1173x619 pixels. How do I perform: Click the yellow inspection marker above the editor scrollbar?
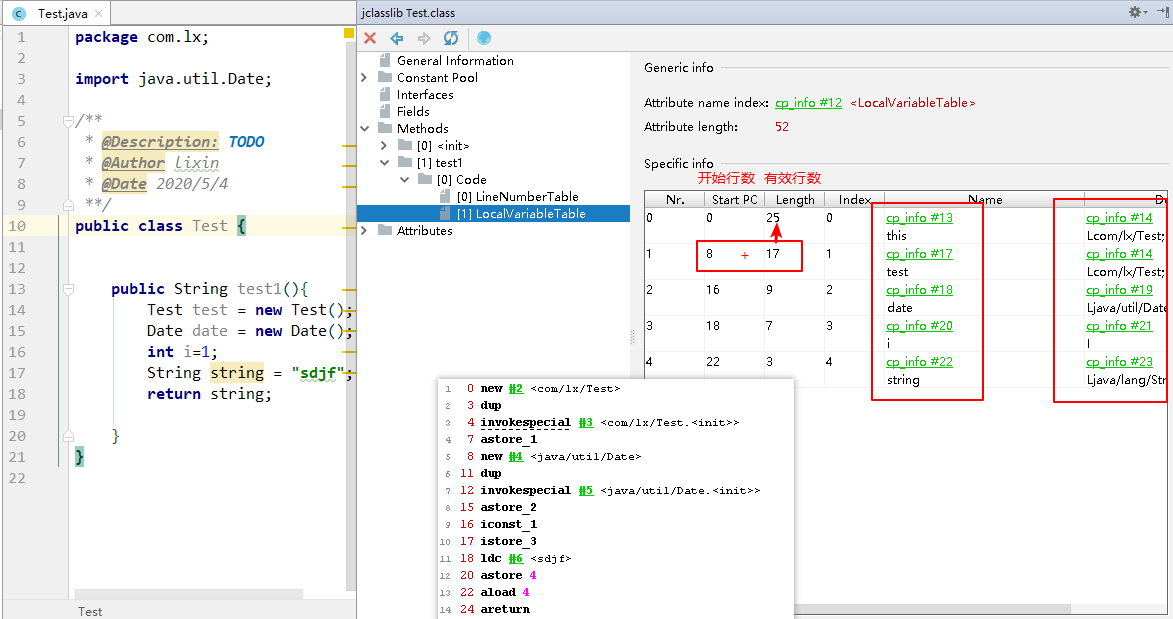[349, 33]
